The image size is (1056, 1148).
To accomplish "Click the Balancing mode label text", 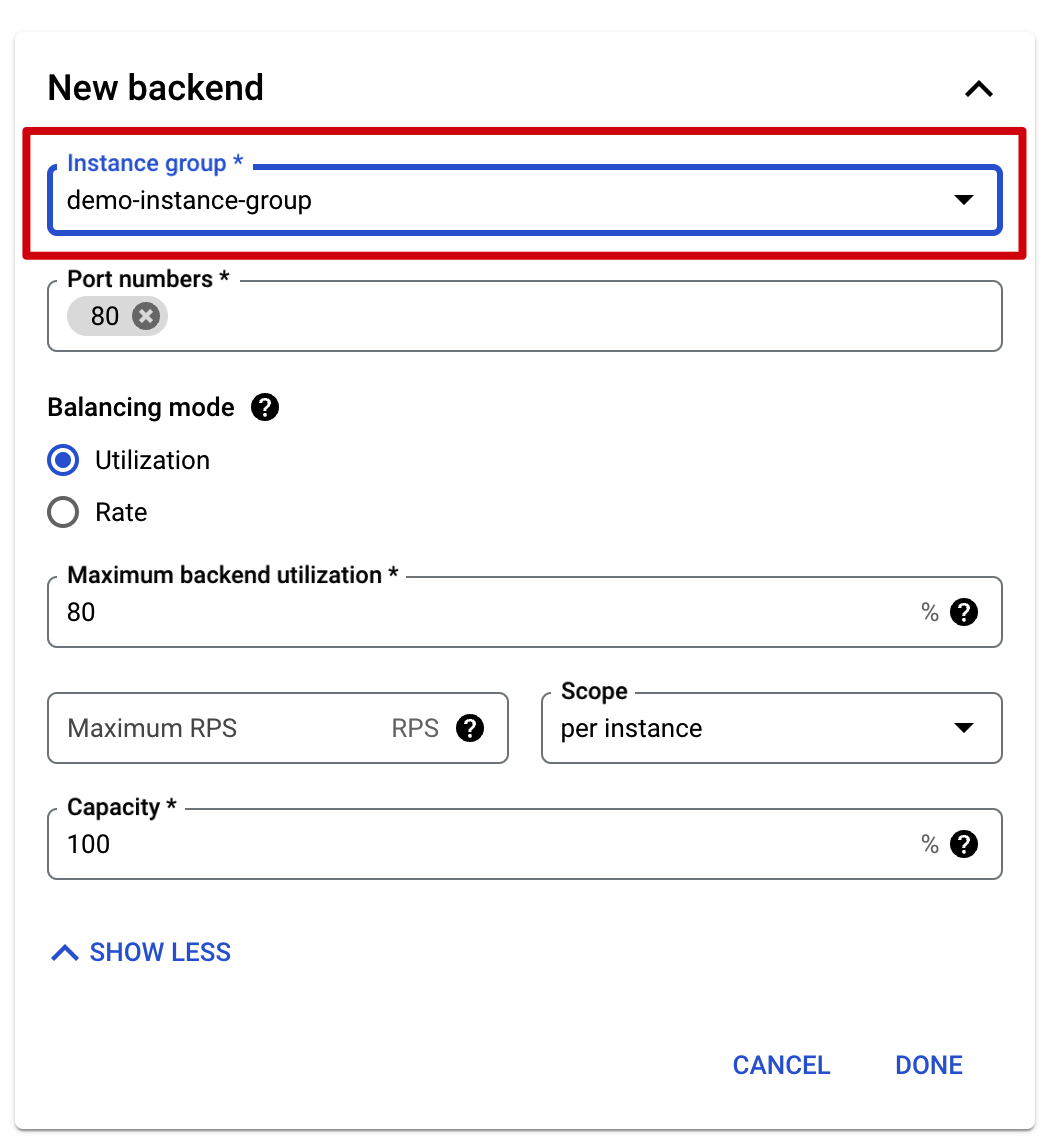I will point(141,407).
